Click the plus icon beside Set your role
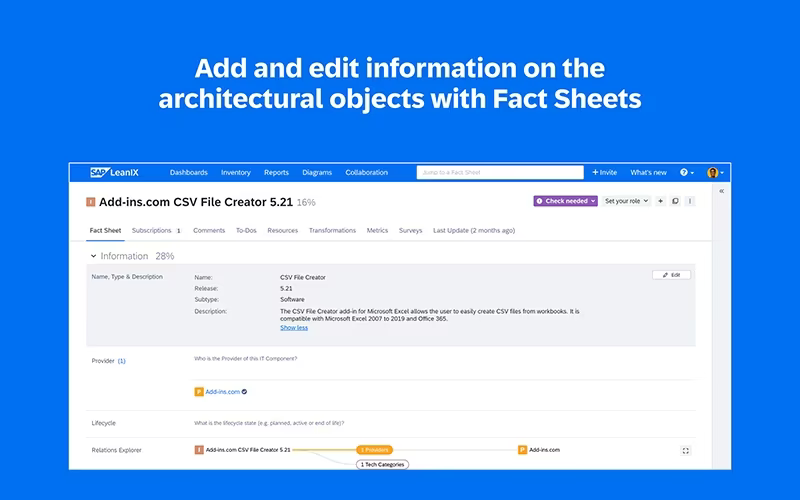 tap(660, 201)
